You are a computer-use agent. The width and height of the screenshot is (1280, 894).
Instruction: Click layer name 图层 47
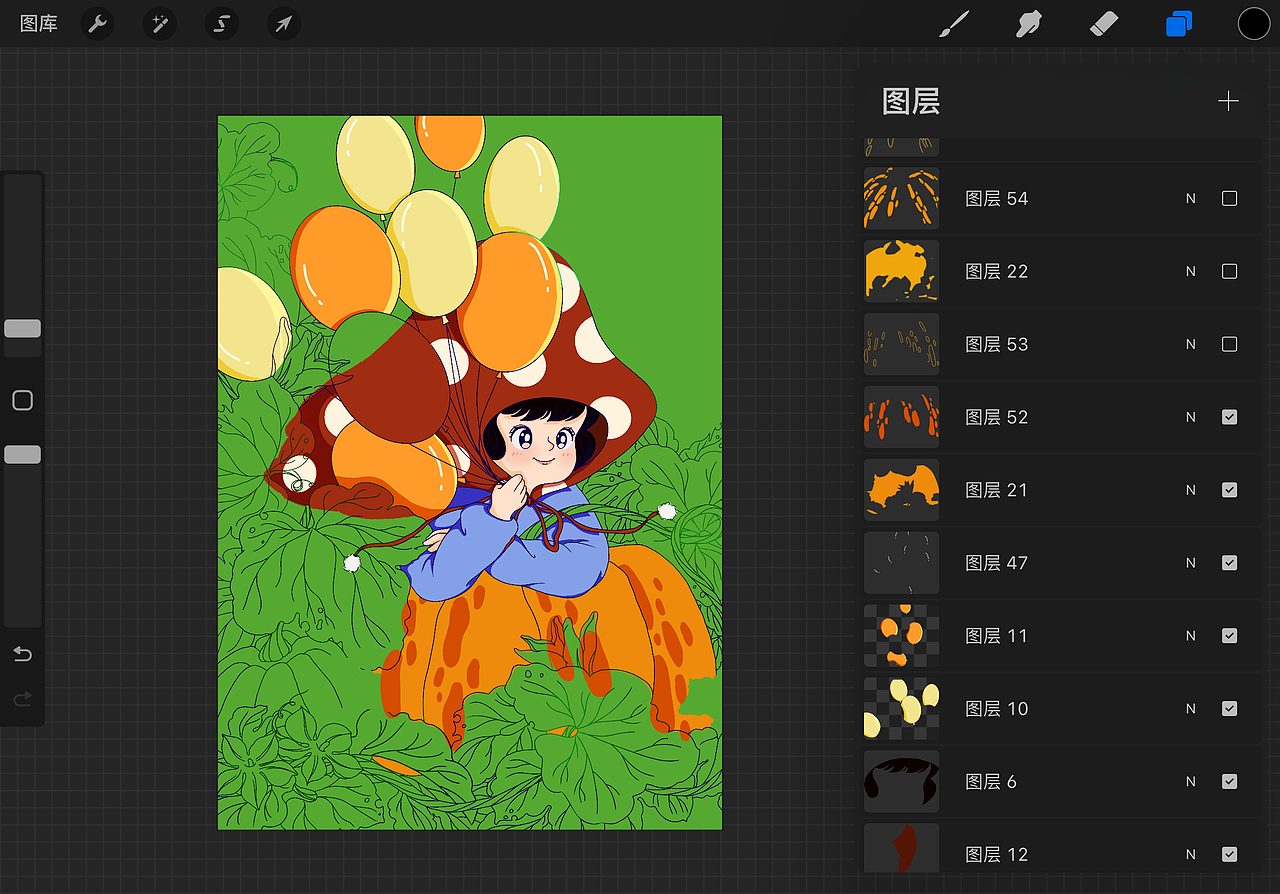[x=996, y=563]
